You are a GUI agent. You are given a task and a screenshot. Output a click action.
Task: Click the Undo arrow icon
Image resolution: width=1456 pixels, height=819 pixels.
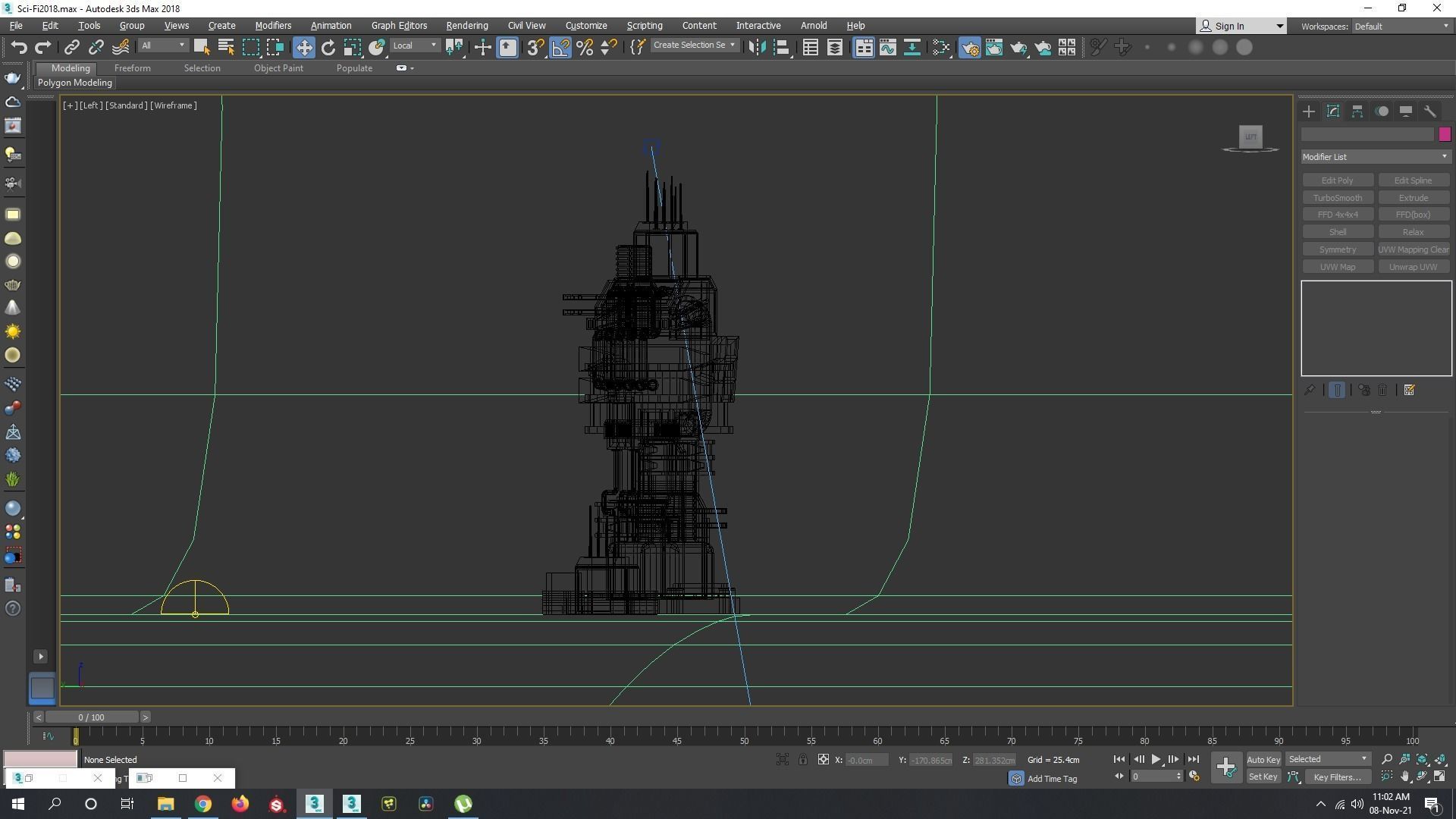18,48
